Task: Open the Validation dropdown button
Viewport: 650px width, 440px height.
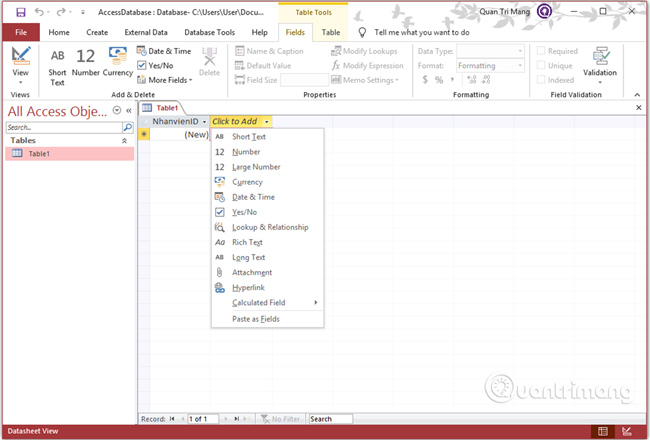Action: coord(600,65)
